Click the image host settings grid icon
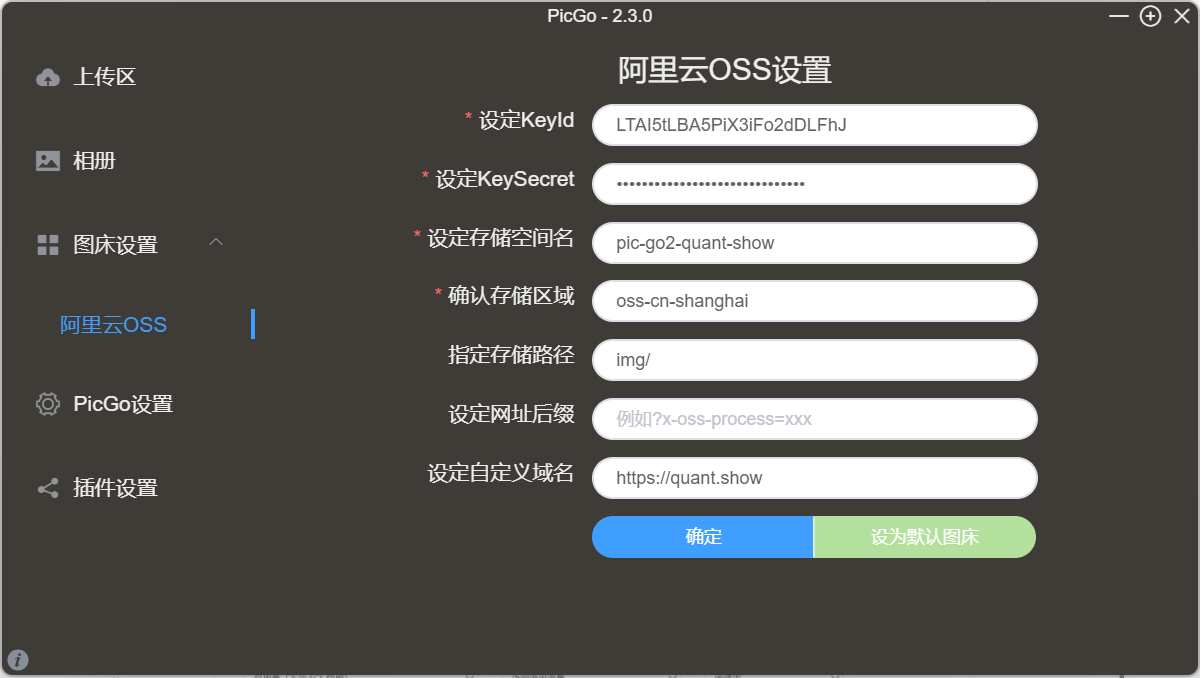Screen dimensions: 1200x678 point(47,245)
